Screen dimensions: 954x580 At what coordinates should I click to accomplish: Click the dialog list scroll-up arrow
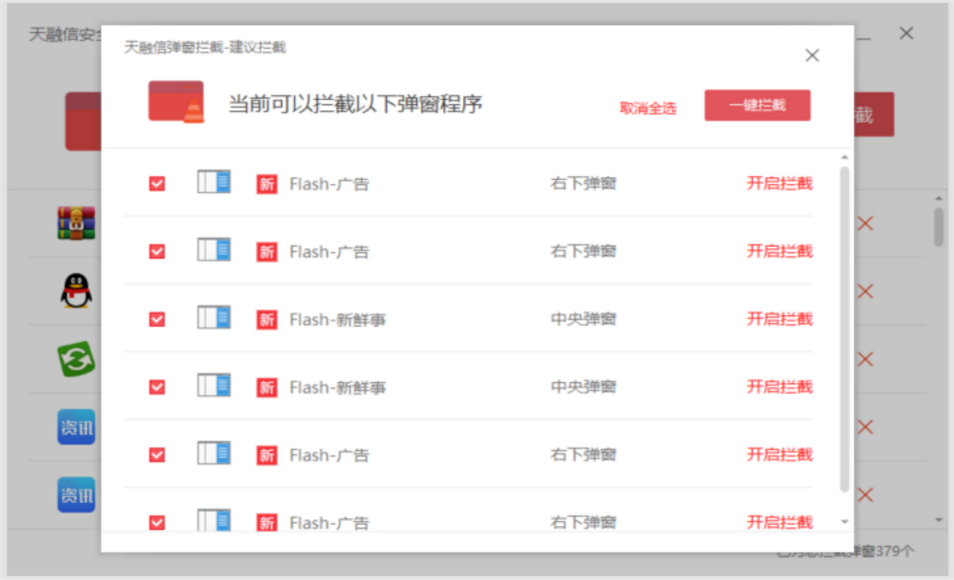coord(844,158)
